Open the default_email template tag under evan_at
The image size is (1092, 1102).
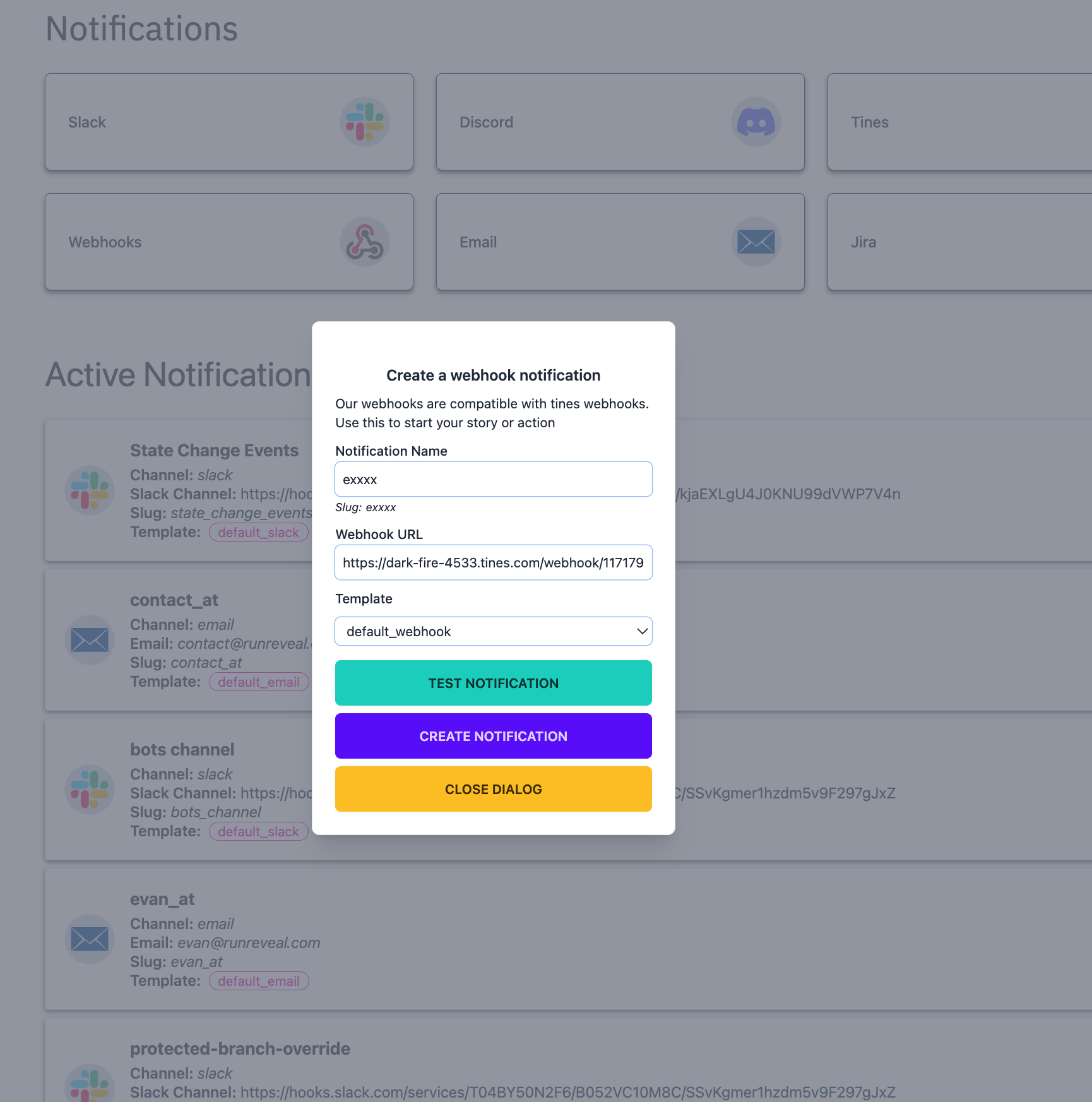coord(258,981)
